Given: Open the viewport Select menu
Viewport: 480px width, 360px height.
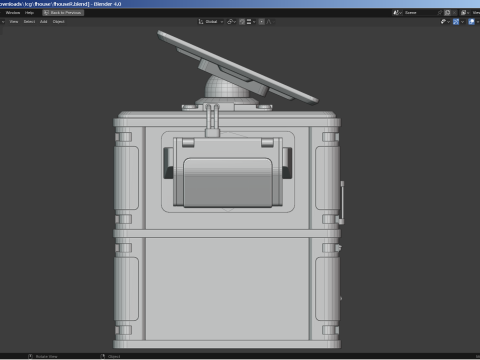Looking at the screenshot, I should click(29, 22).
